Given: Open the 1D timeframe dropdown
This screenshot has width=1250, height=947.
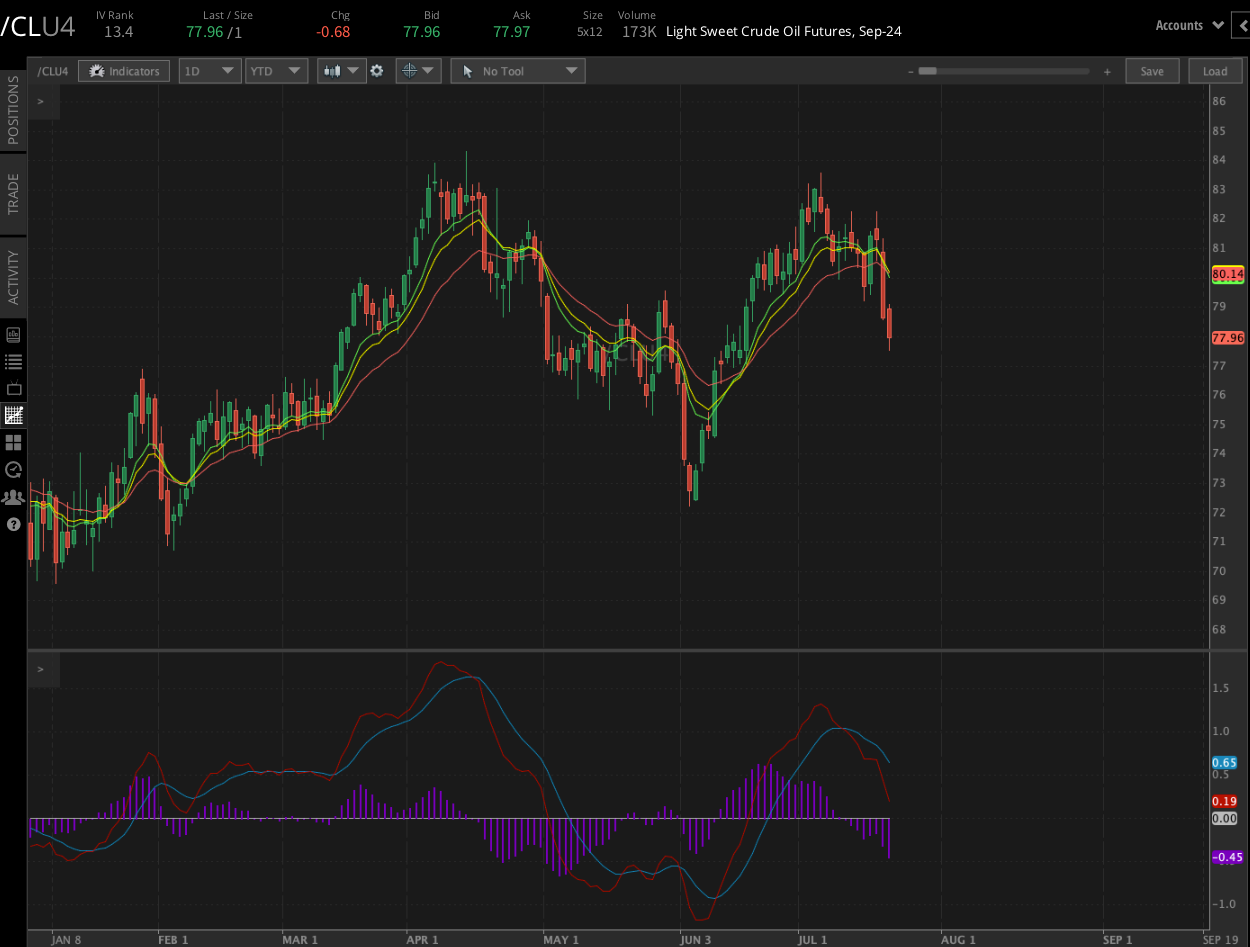Looking at the screenshot, I should [x=209, y=70].
